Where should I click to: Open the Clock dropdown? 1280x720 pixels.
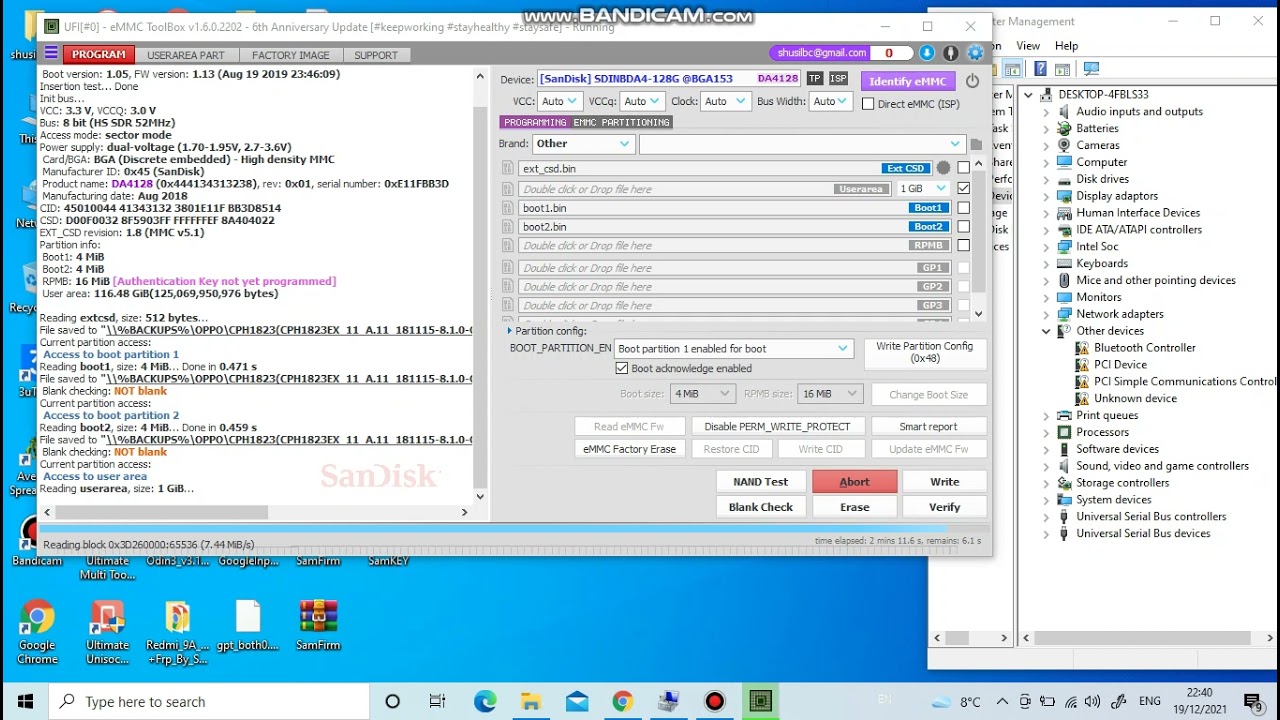(725, 101)
